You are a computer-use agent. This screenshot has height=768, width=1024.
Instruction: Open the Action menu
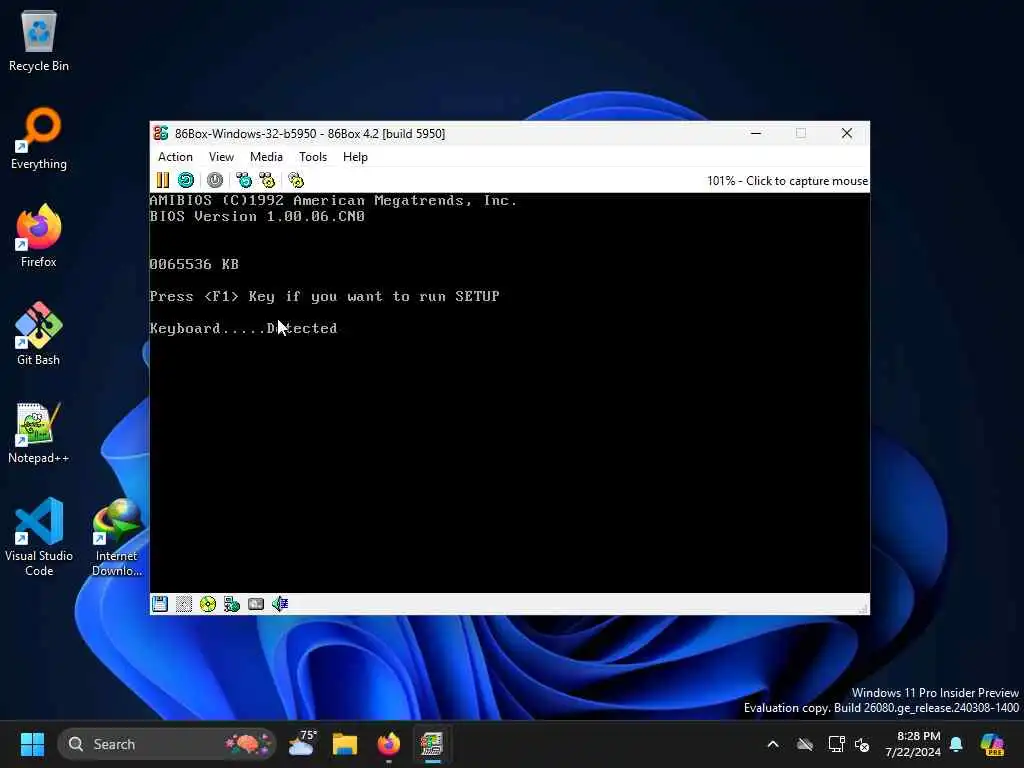[x=175, y=157]
